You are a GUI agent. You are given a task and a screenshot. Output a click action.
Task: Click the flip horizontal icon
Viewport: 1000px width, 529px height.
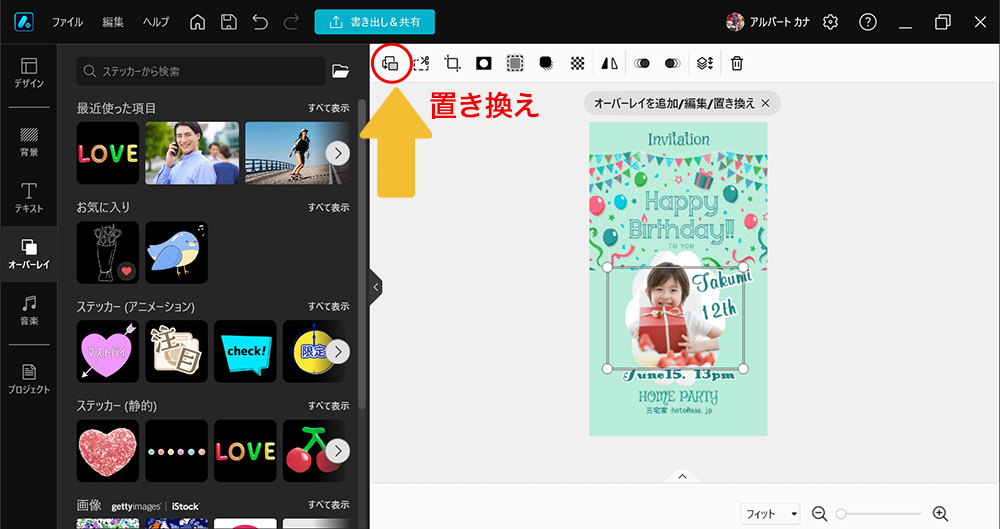click(x=609, y=63)
